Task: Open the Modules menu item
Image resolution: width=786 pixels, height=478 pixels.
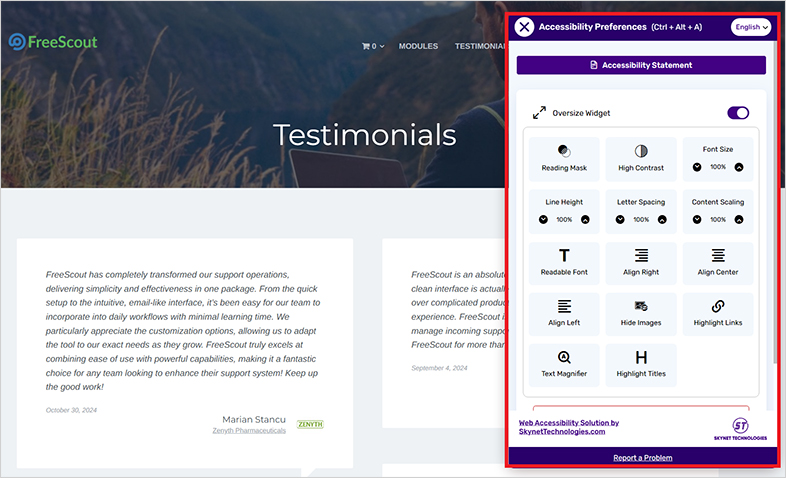Action: (x=418, y=46)
